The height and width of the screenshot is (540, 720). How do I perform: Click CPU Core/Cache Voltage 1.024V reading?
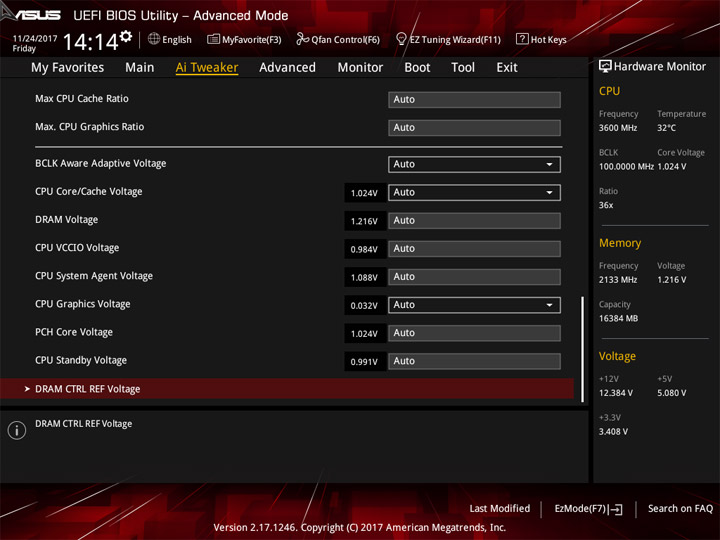click(365, 193)
